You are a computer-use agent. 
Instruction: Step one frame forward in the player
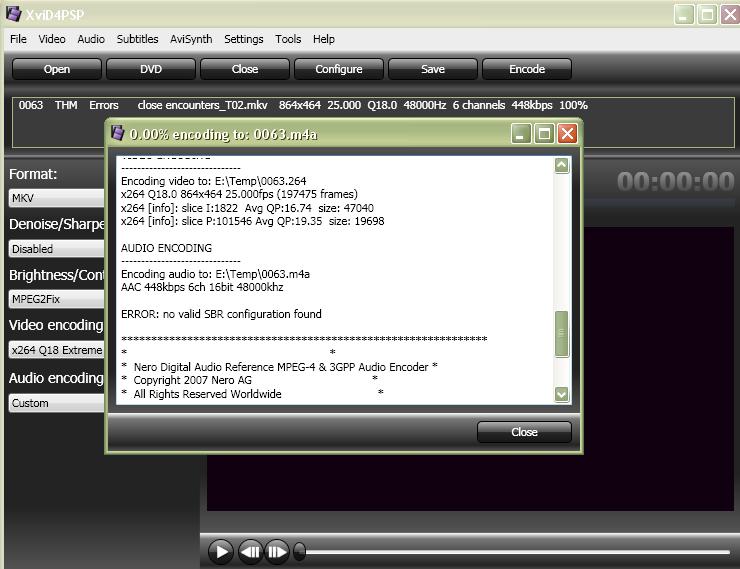[277, 552]
